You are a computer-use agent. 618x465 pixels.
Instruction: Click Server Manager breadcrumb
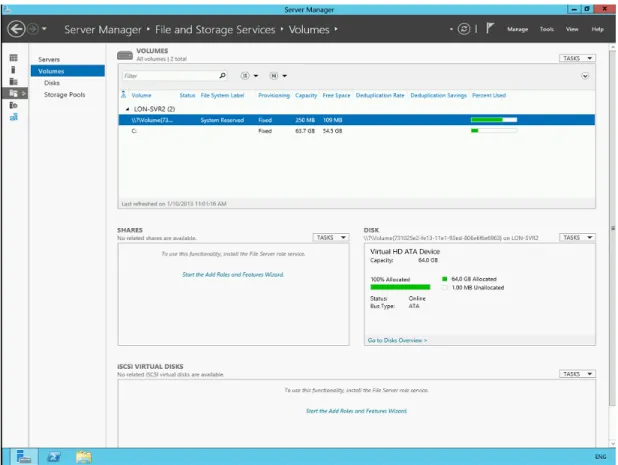[102, 30]
